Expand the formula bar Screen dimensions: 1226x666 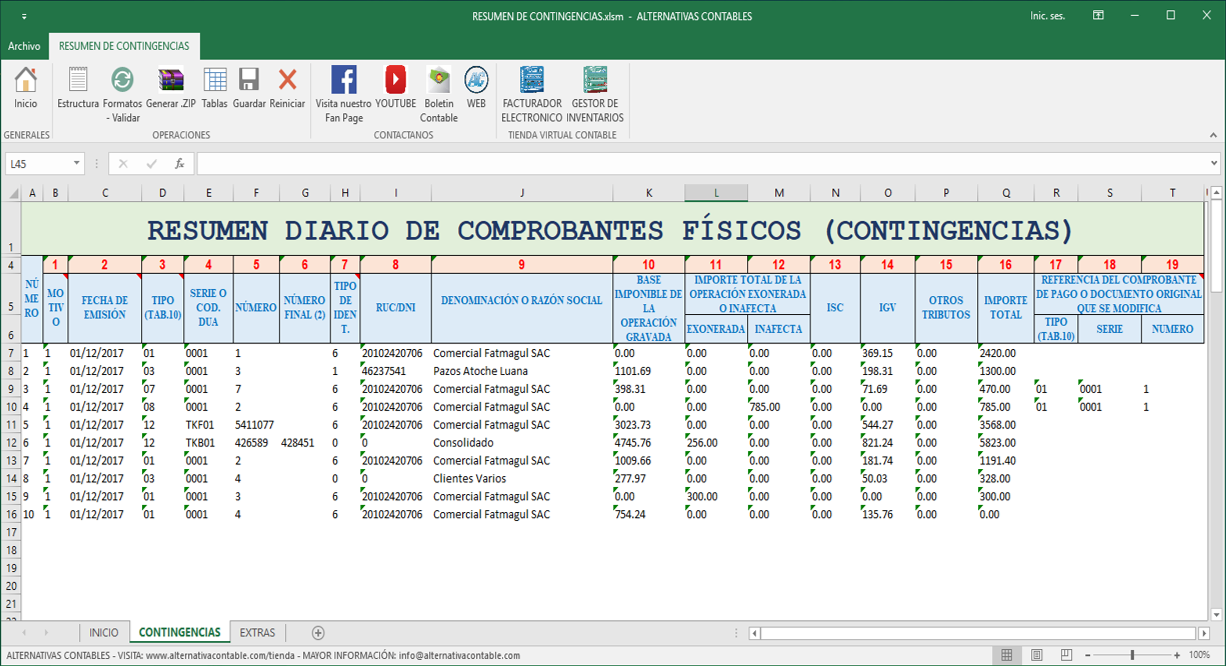(1214, 164)
